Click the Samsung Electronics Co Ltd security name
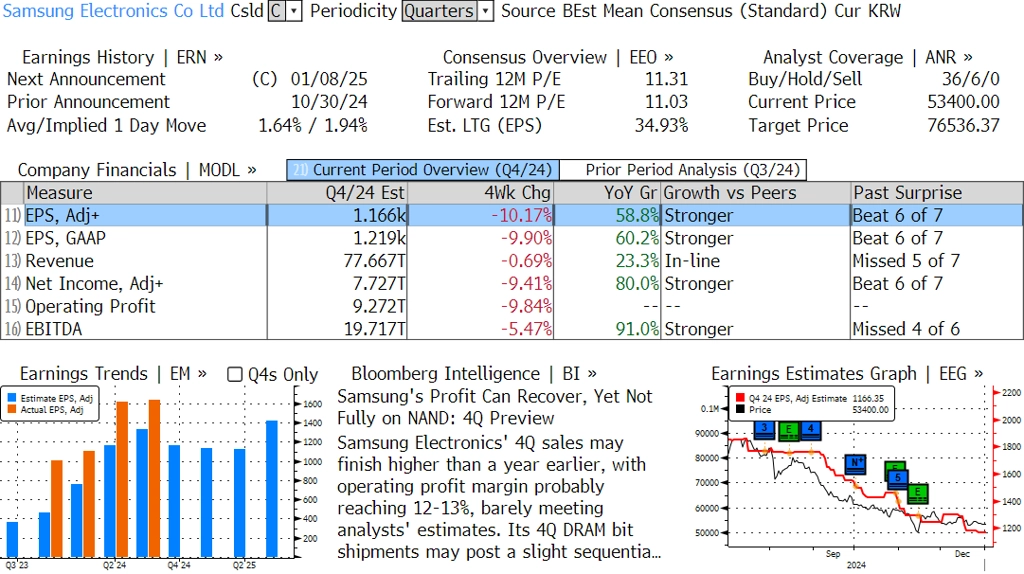 point(114,11)
